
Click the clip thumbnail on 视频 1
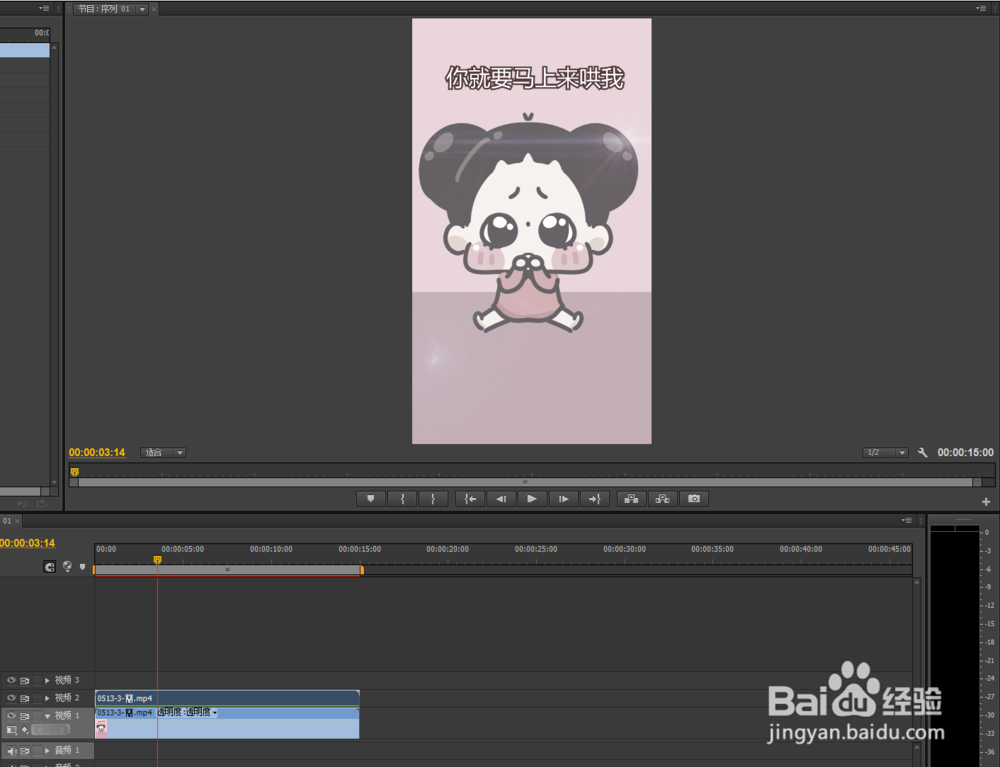point(101,729)
